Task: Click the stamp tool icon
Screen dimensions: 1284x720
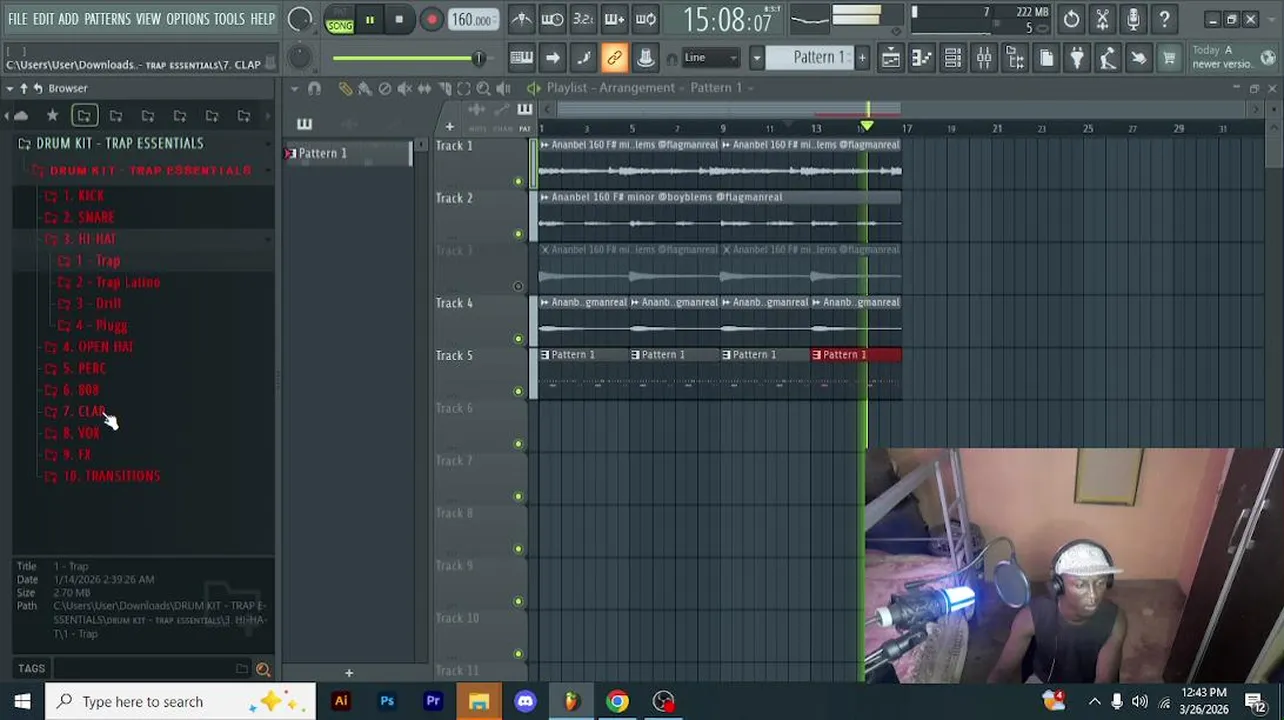Action: 645,58
